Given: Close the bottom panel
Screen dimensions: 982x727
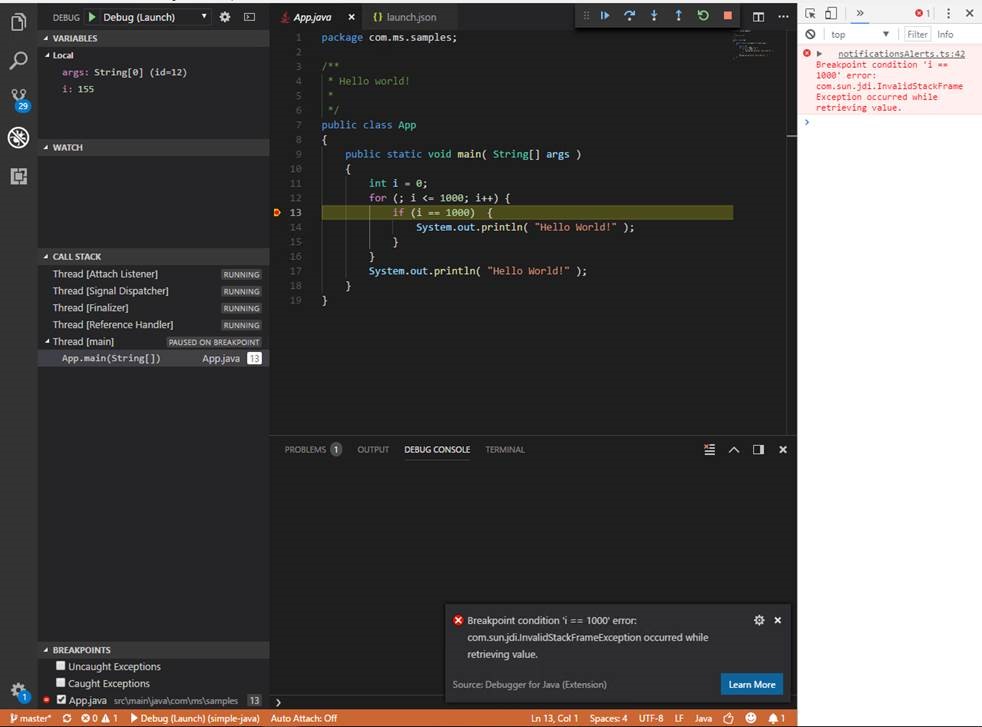Looking at the screenshot, I should pyautogui.click(x=783, y=450).
